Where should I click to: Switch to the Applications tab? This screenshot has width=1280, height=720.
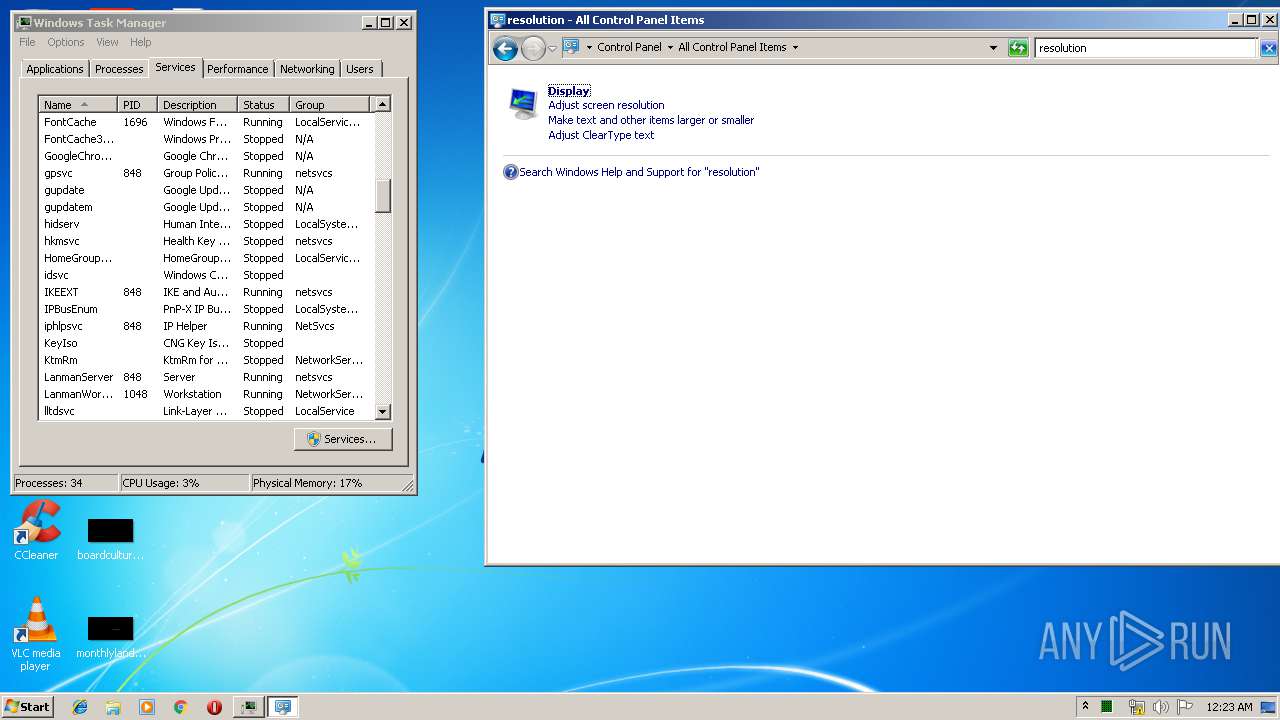point(55,69)
